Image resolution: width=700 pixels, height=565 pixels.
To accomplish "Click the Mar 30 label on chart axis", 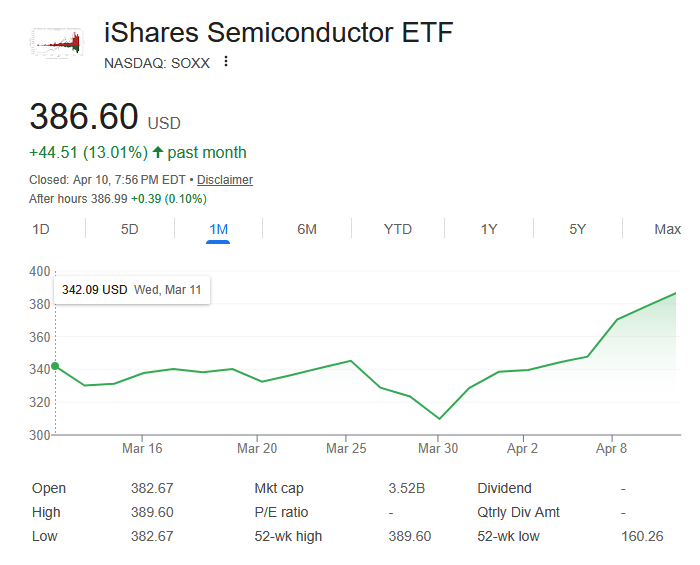I will point(438,449).
